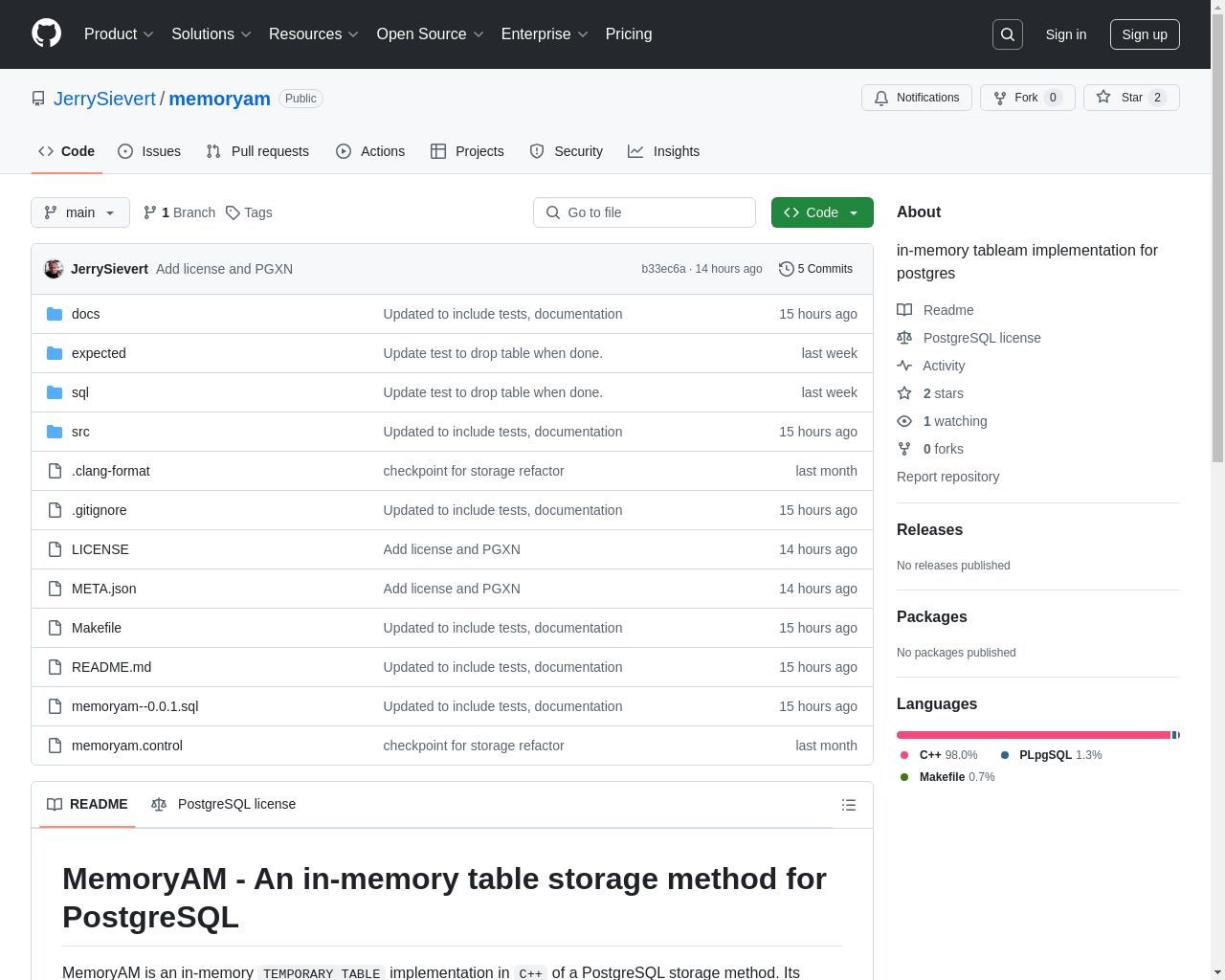Screen dimensions: 1225x980
Task: Open the memoryam repository name link
Action: [219, 99]
